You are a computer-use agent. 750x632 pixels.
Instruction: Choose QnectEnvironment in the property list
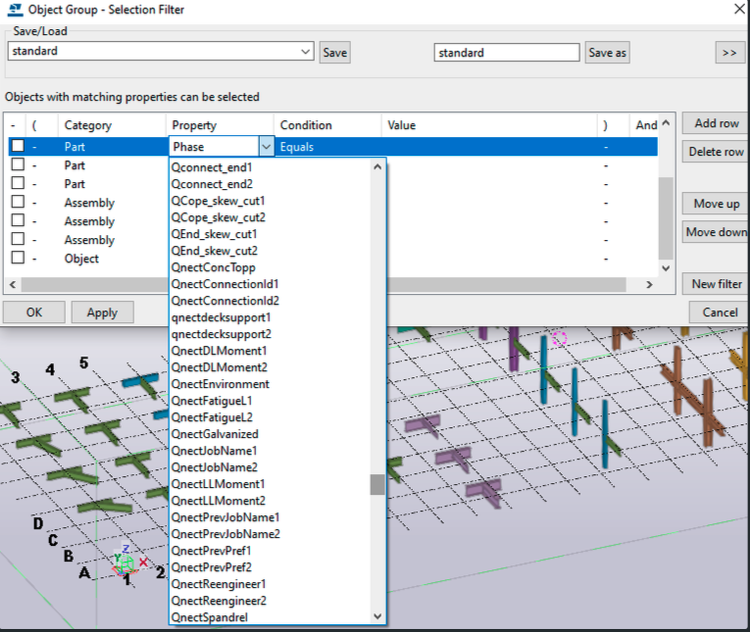point(220,384)
